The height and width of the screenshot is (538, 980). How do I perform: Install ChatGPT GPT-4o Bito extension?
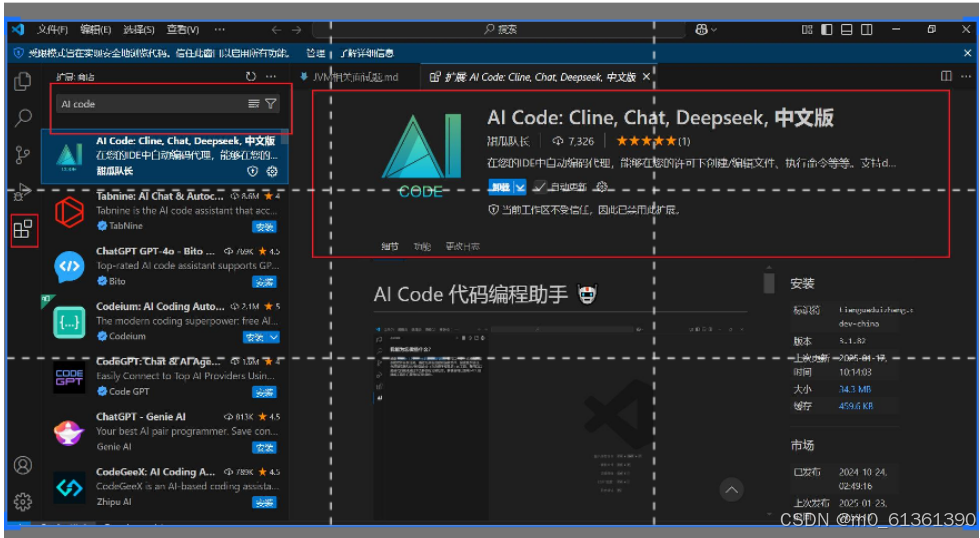click(264, 282)
